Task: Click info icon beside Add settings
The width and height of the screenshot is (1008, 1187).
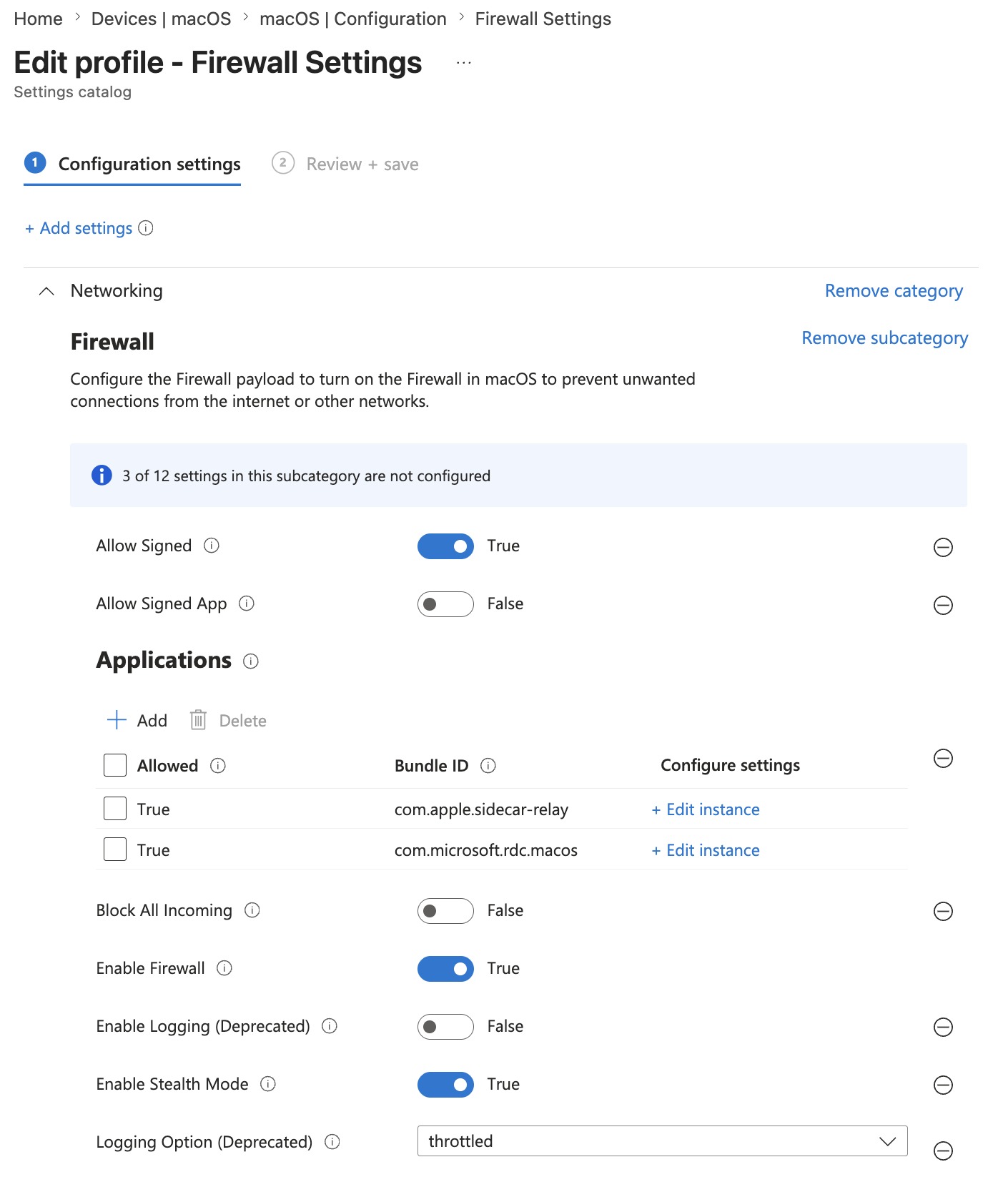Action: coord(146,228)
